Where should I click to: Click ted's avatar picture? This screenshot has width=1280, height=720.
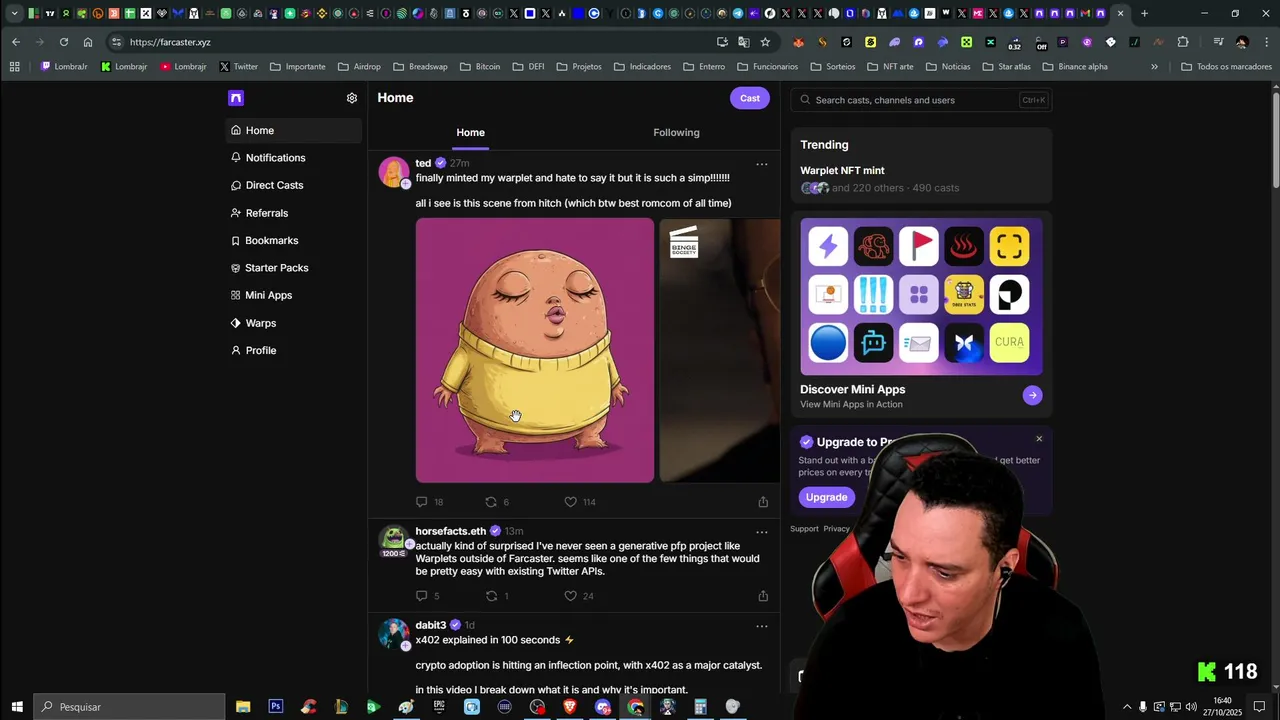[394, 172]
